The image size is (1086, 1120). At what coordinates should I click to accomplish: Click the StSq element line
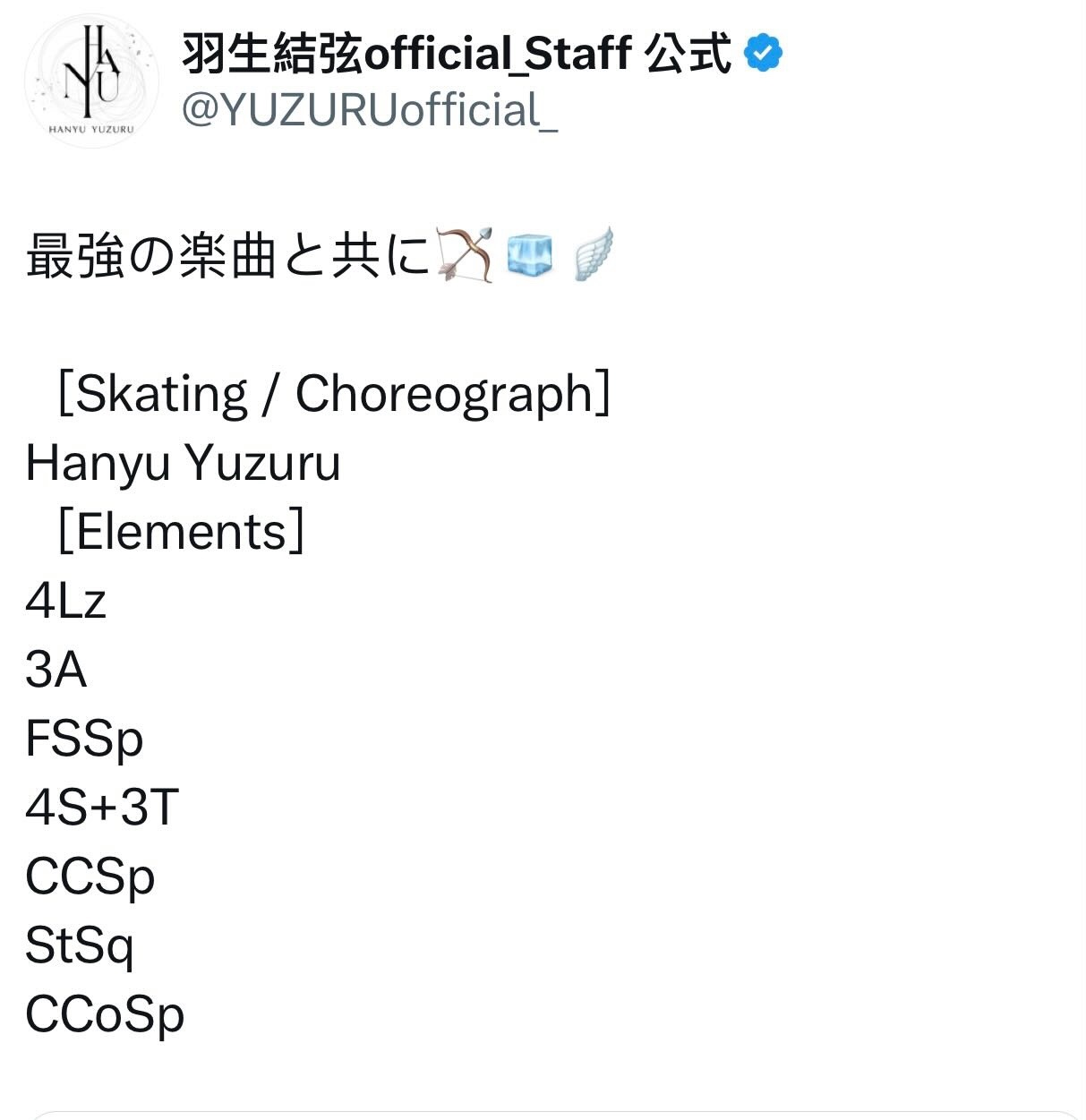pyautogui.click(x=80, y=946)
